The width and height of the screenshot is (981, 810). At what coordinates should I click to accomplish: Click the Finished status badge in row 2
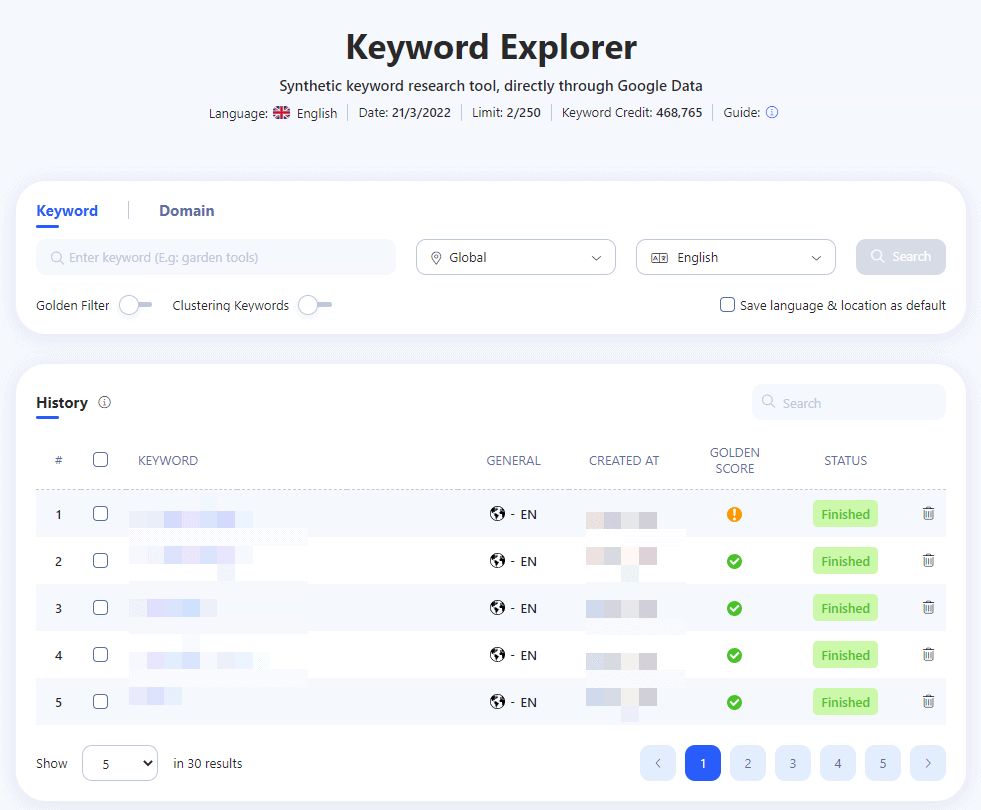click(x=845, y=561)
